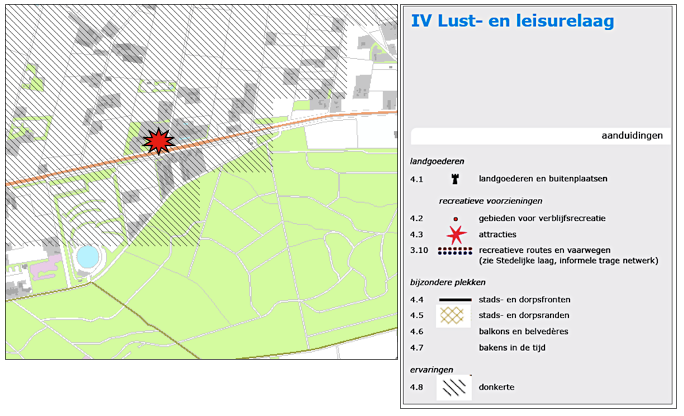Click the 'donkerte' legend label

[x=496, y=387]
